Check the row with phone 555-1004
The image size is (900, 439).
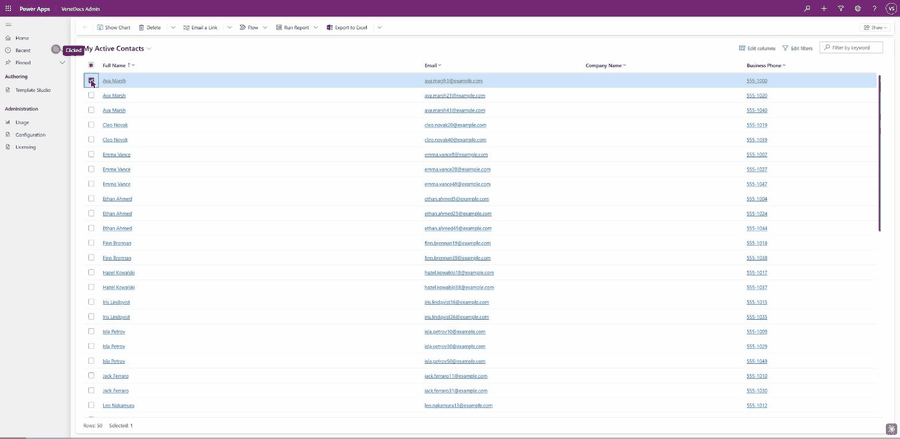91,199
